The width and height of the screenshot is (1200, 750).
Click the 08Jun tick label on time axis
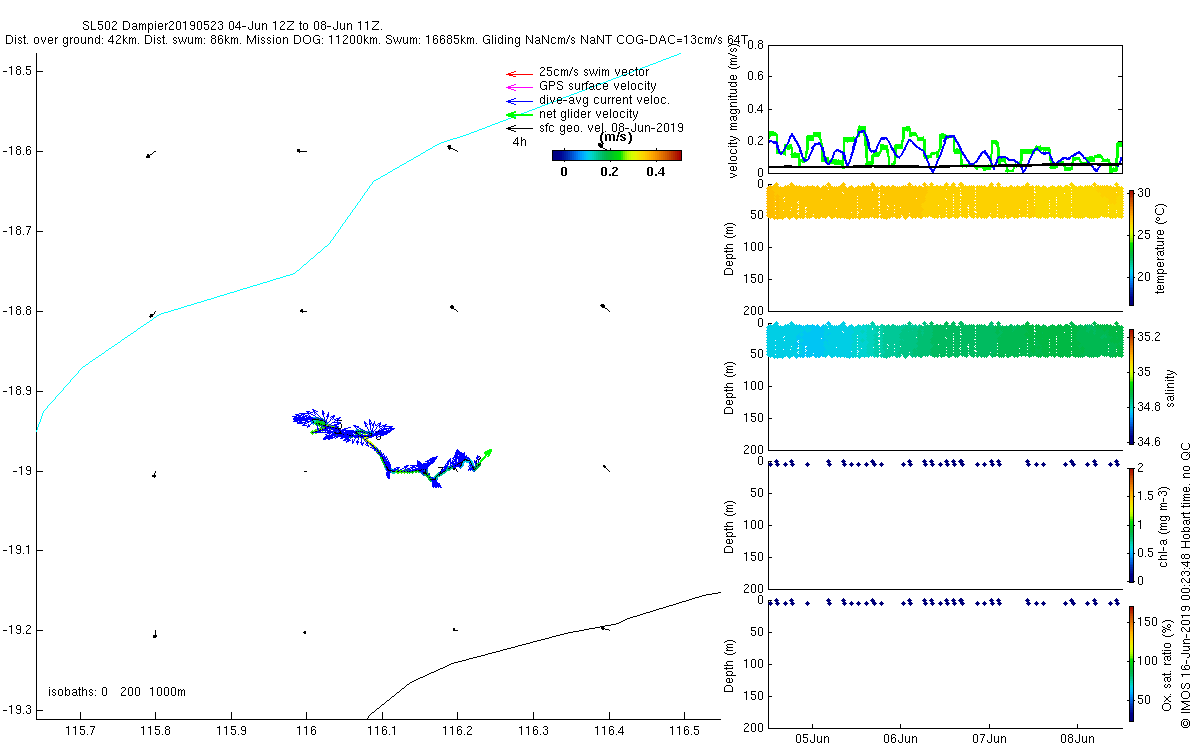pyautogui.click(x=1078, y=739)
